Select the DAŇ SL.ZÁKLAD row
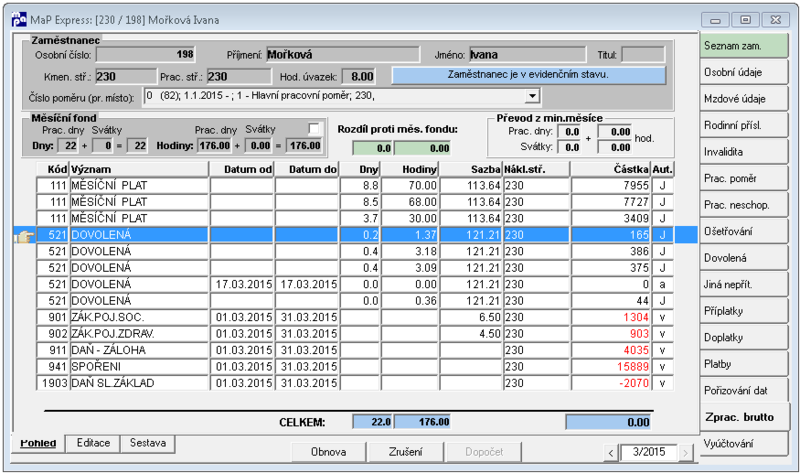The width and height of the screenshot is (800, 473). [355, 383]
